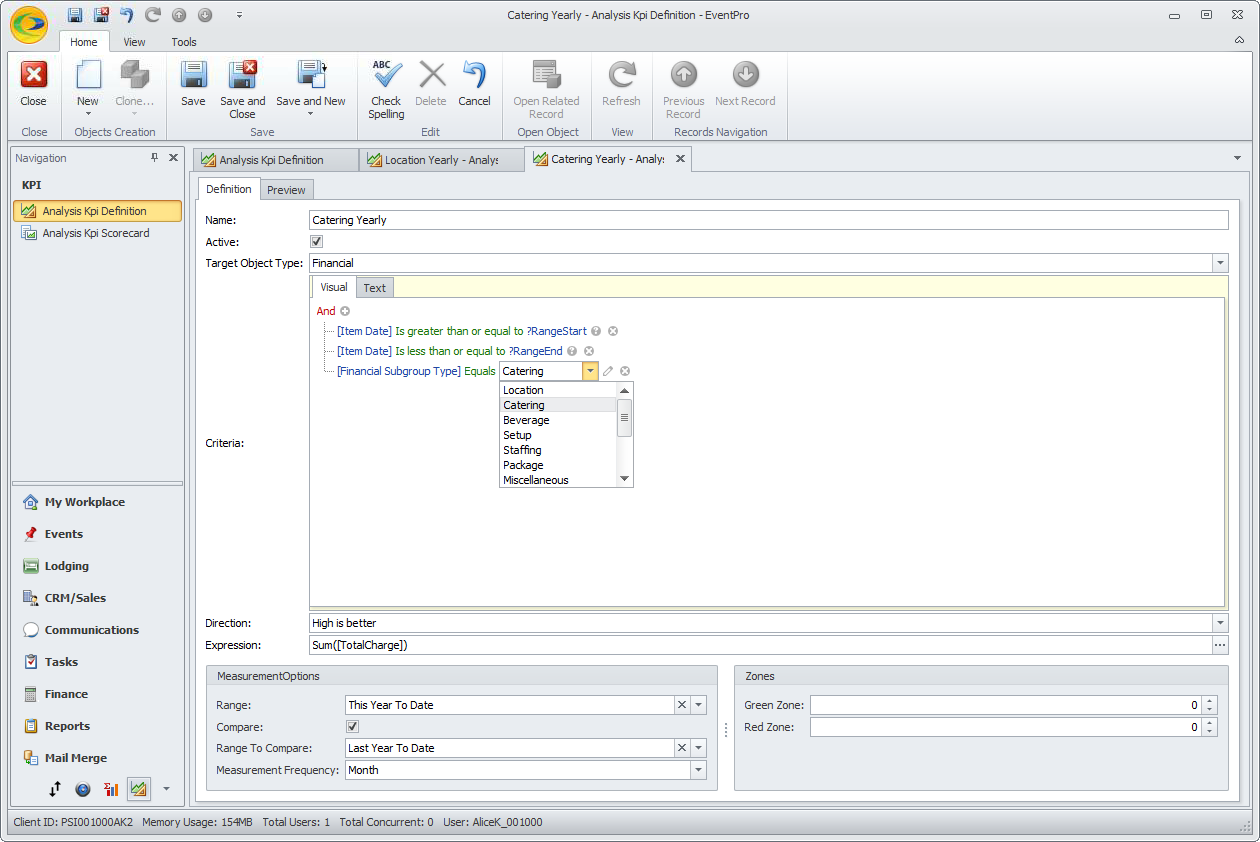The image size is (1260, 842).
Task: Remove the Financial Subgroup Type criteria row
Action: pyautogui.click(x=625, y=371)
